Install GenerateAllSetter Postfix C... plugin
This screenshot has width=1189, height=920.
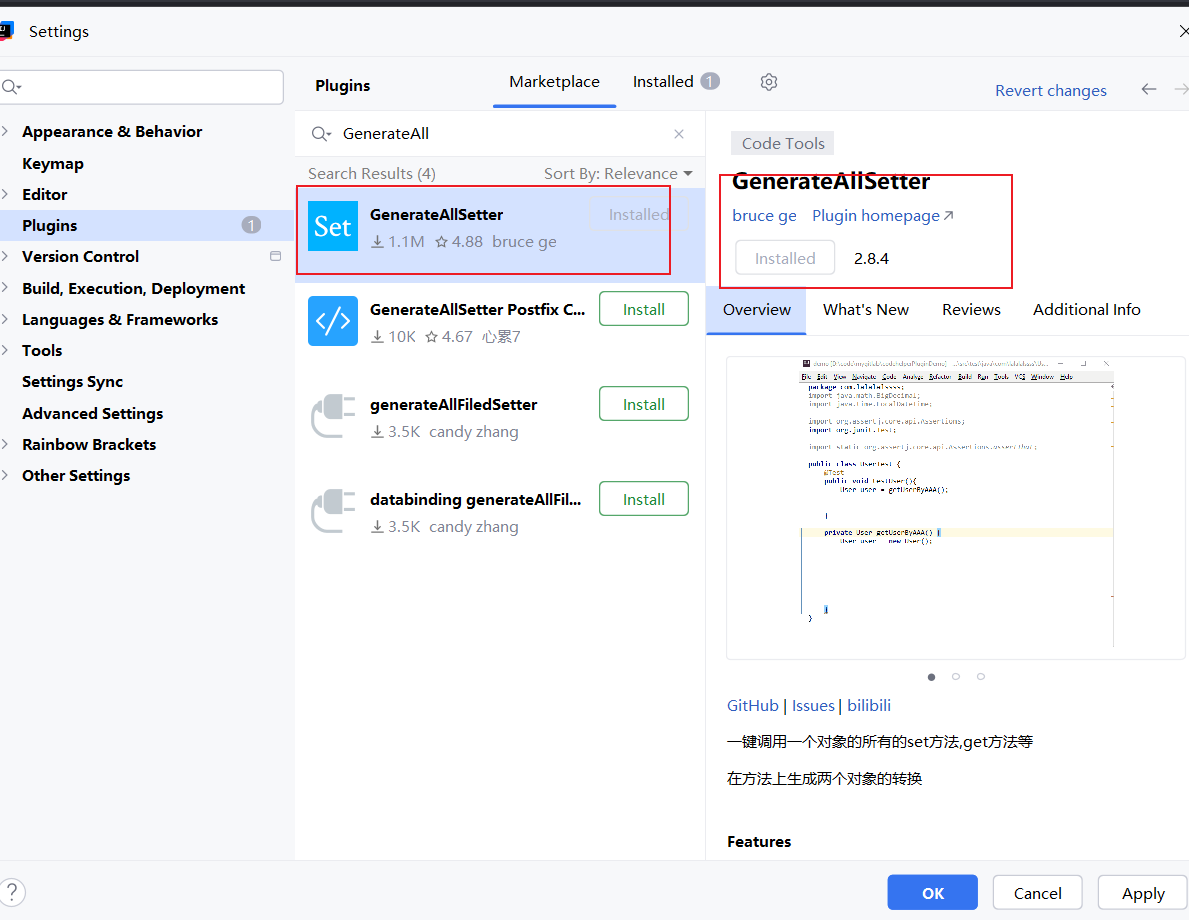644,309
